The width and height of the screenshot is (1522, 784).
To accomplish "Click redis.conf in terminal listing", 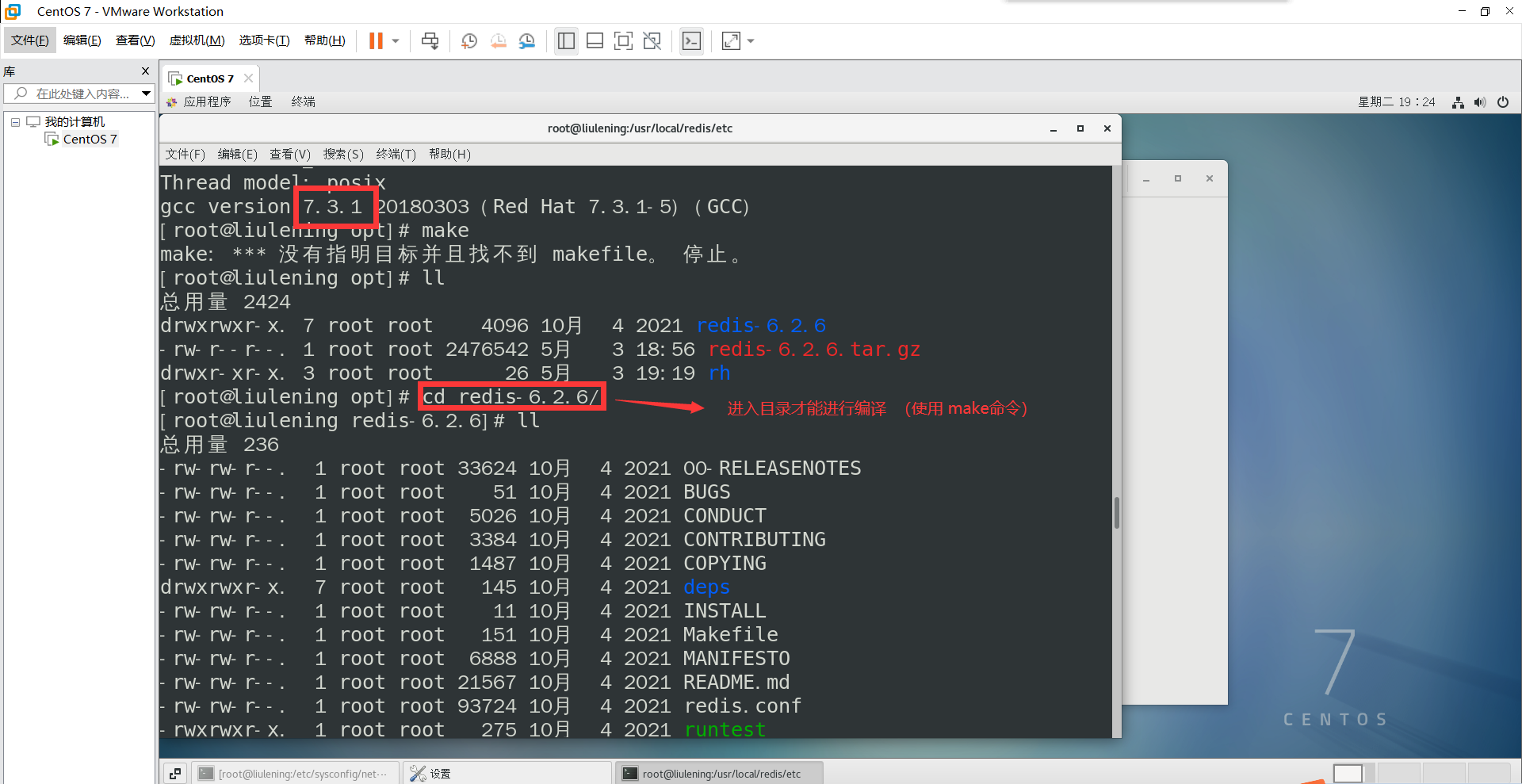I will (742, 706).
